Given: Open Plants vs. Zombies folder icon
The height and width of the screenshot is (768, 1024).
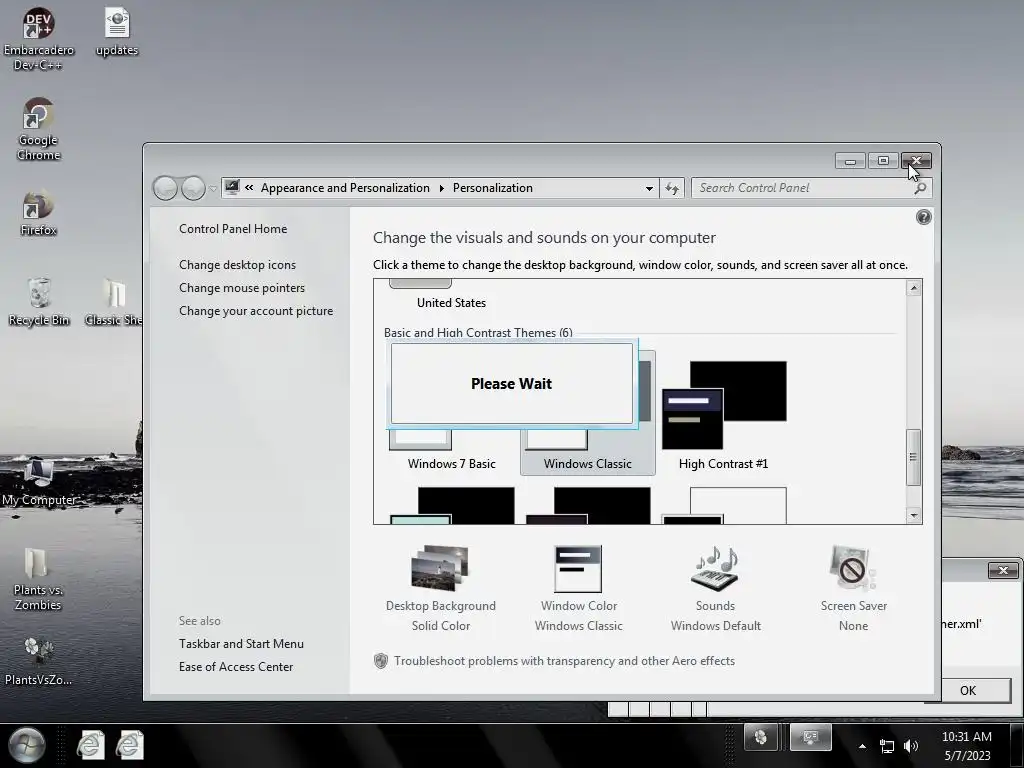Looking at the screenshot, I should point(38,579).
